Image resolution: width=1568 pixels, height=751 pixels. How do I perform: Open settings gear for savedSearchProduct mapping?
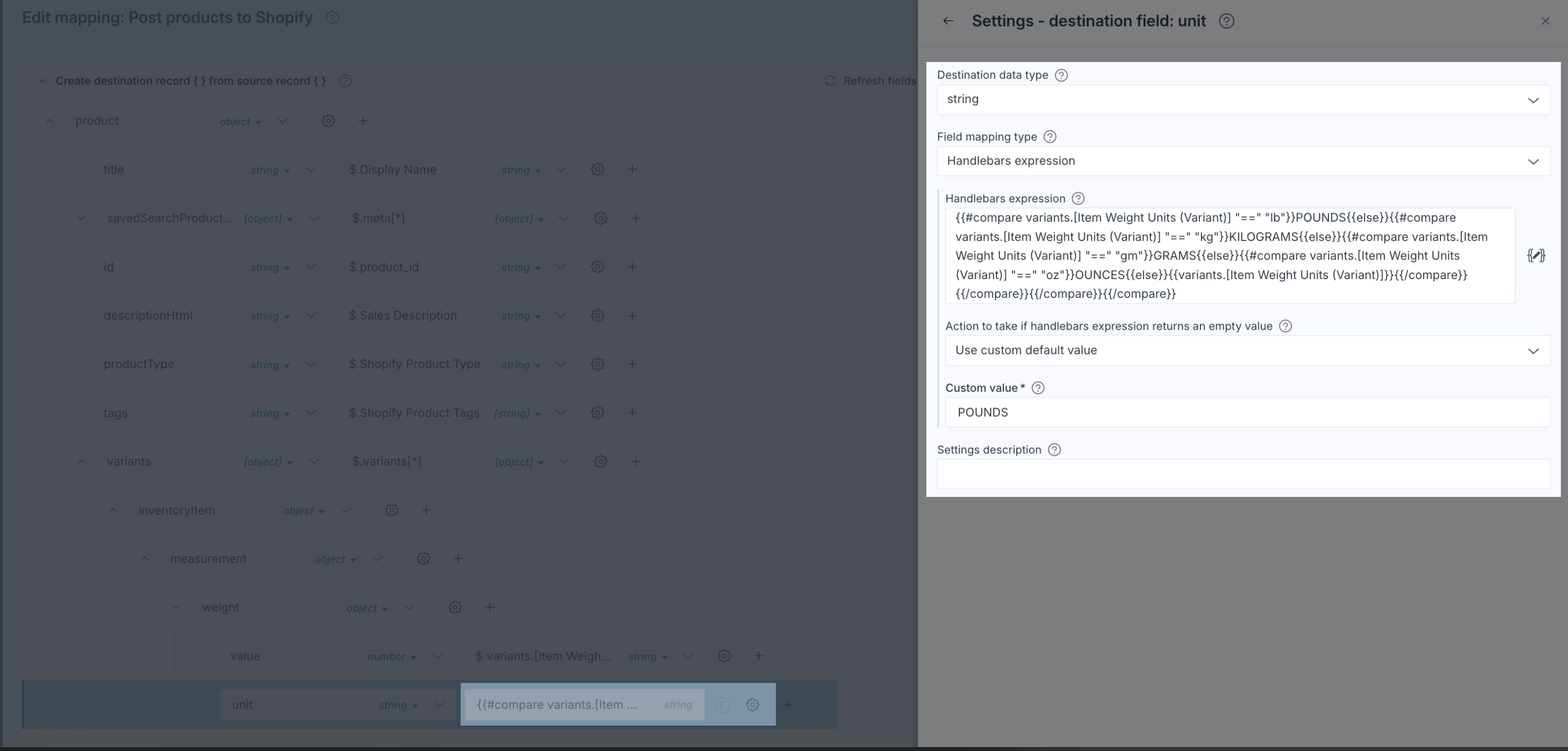(601, 218)
